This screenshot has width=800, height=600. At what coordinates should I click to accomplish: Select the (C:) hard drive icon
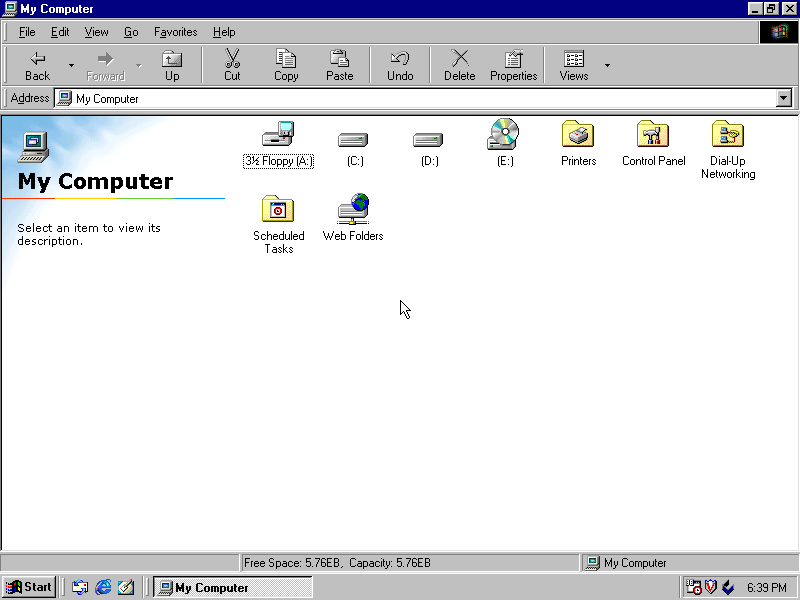pos(353,139)
